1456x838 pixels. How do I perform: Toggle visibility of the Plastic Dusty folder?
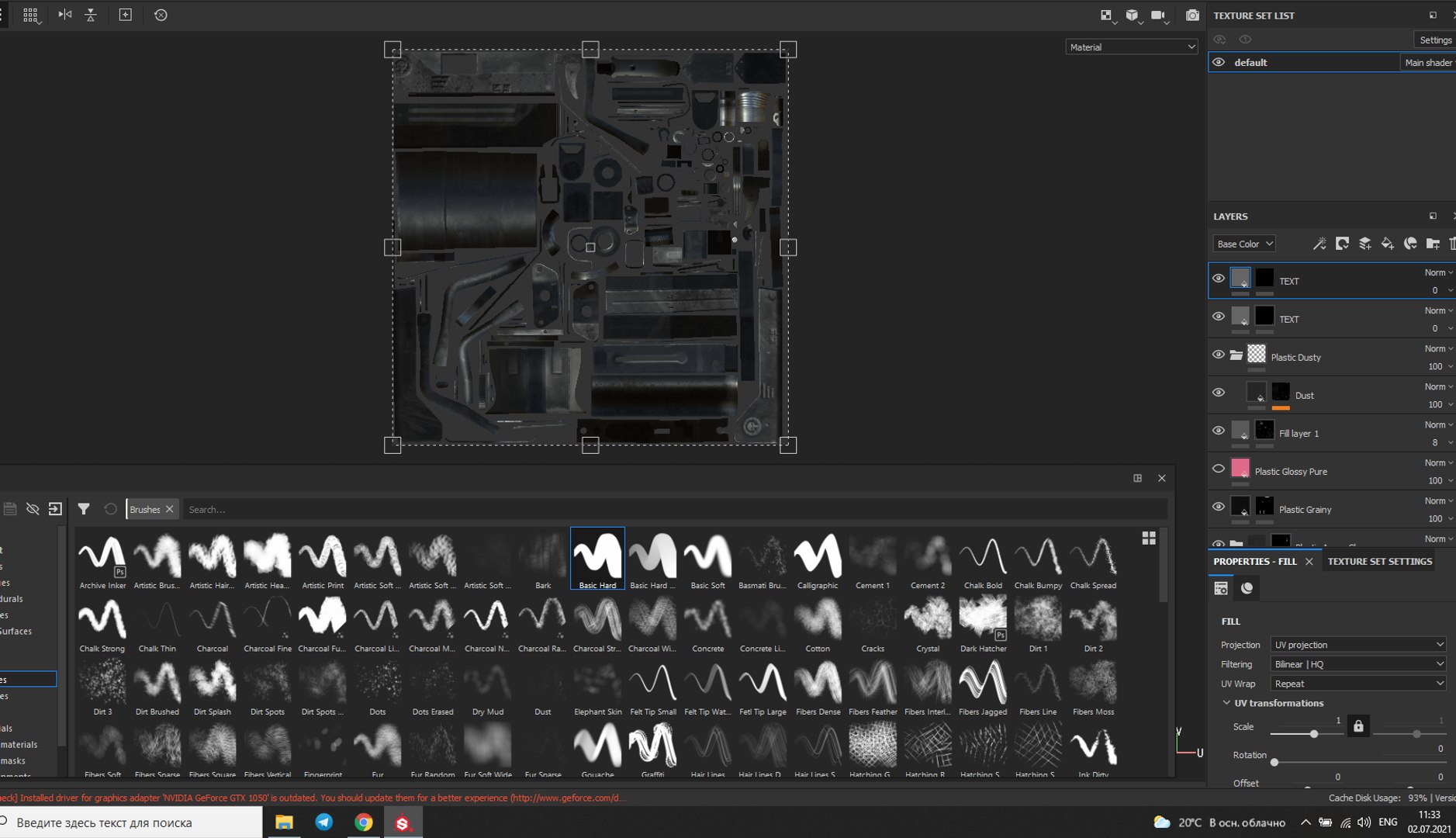1219,354
